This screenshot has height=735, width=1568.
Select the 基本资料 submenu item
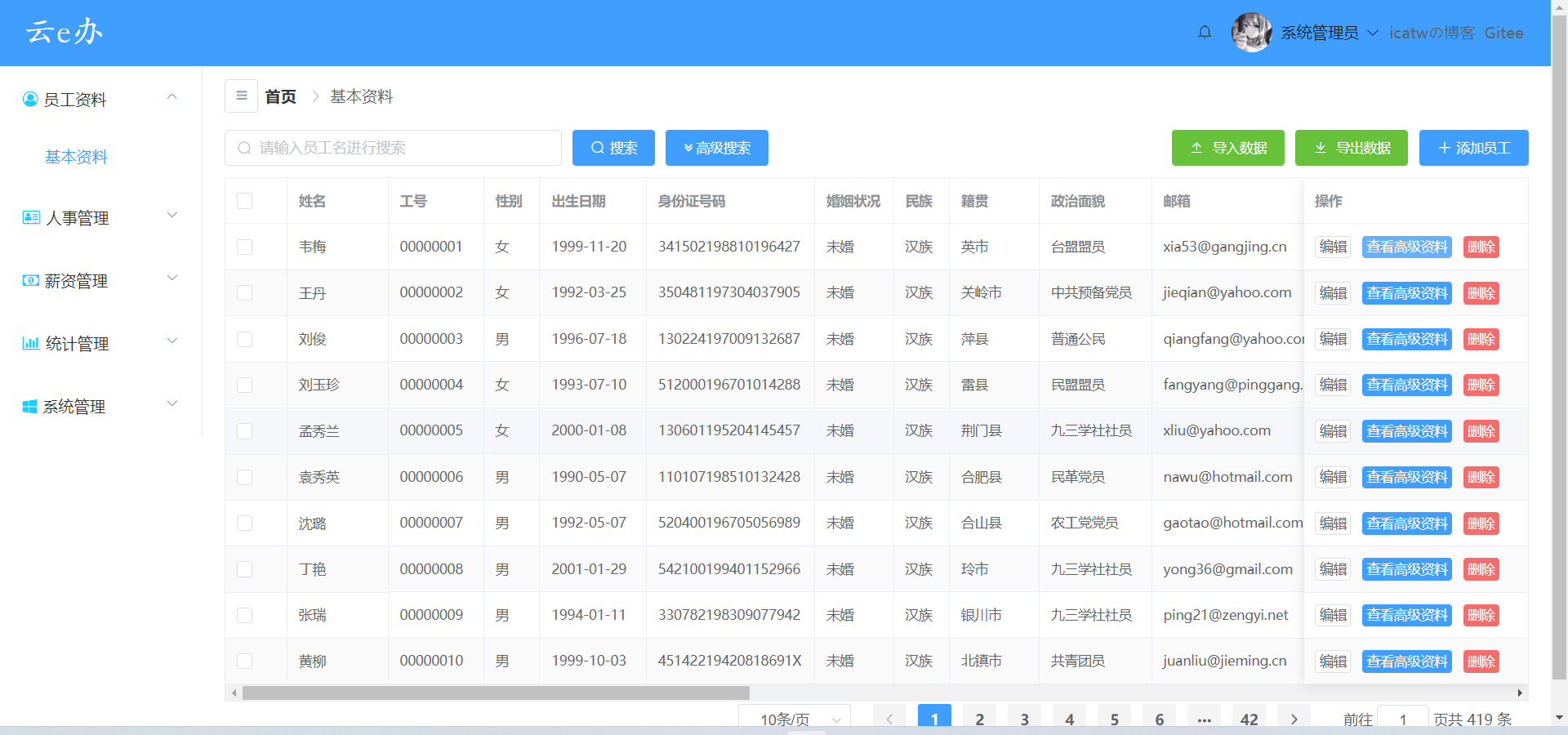76,157
